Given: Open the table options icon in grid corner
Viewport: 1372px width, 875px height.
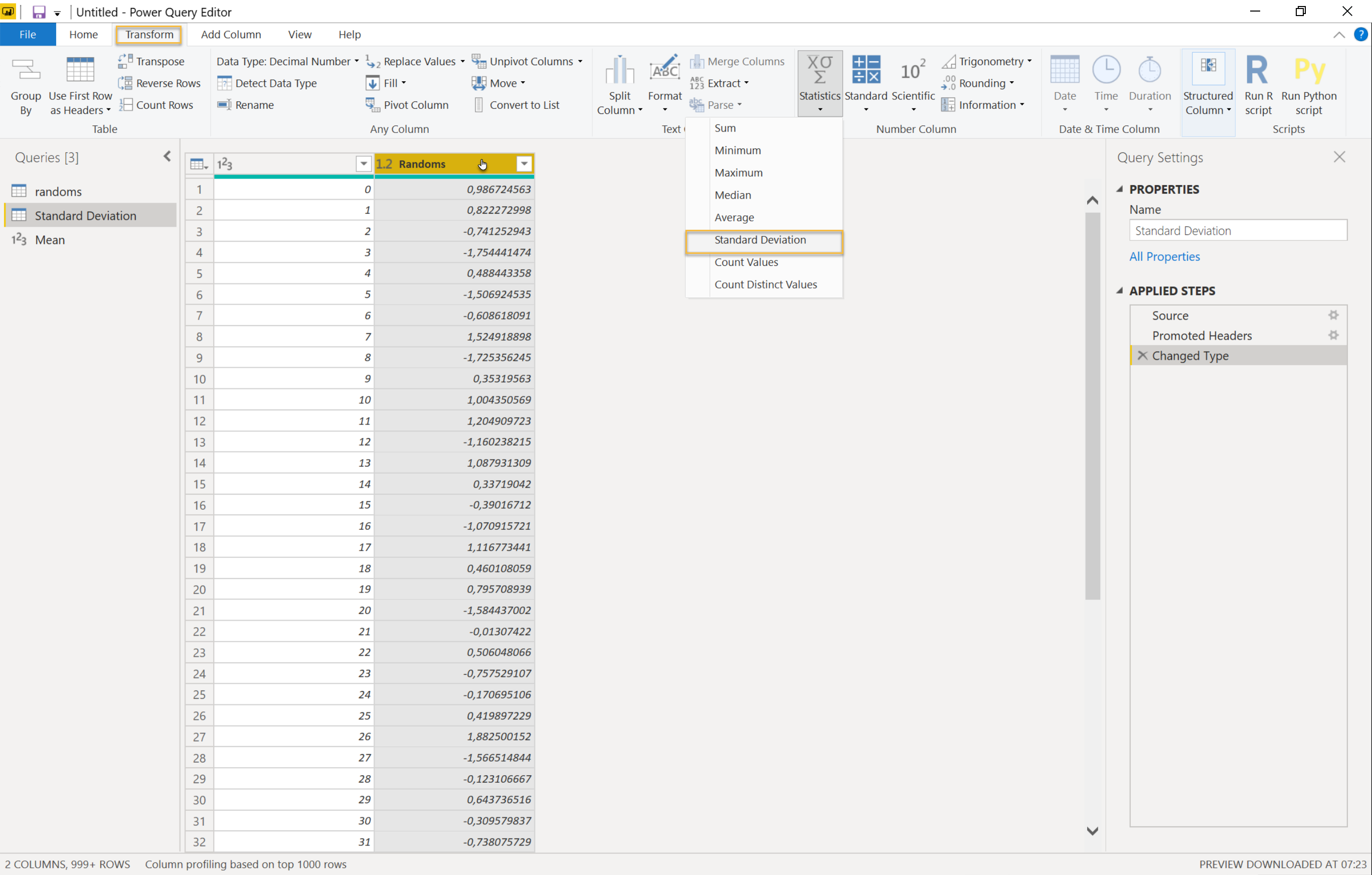Looking at the screenshot, I should pos(199,164).
